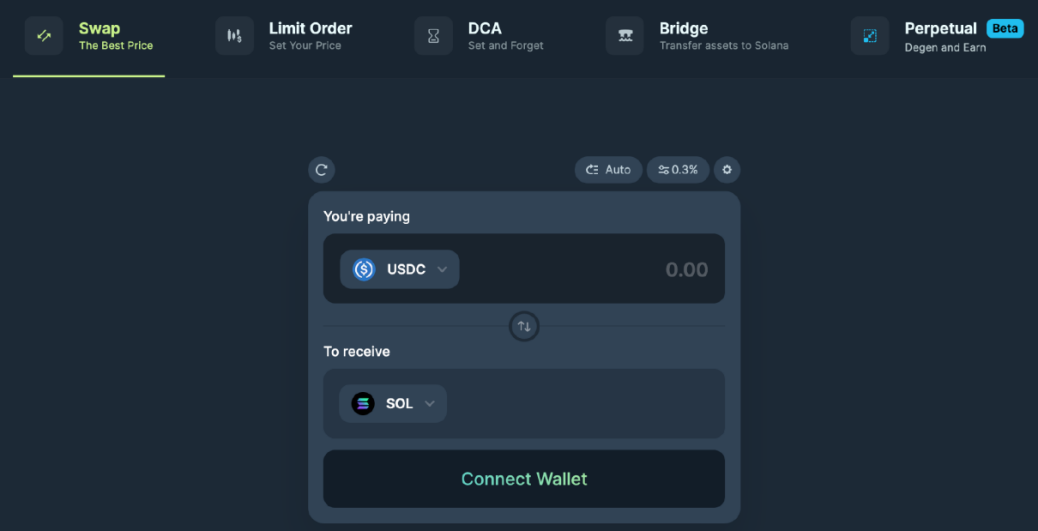
Task: Toggle the Auto routing mode
Action: [608, 170]
